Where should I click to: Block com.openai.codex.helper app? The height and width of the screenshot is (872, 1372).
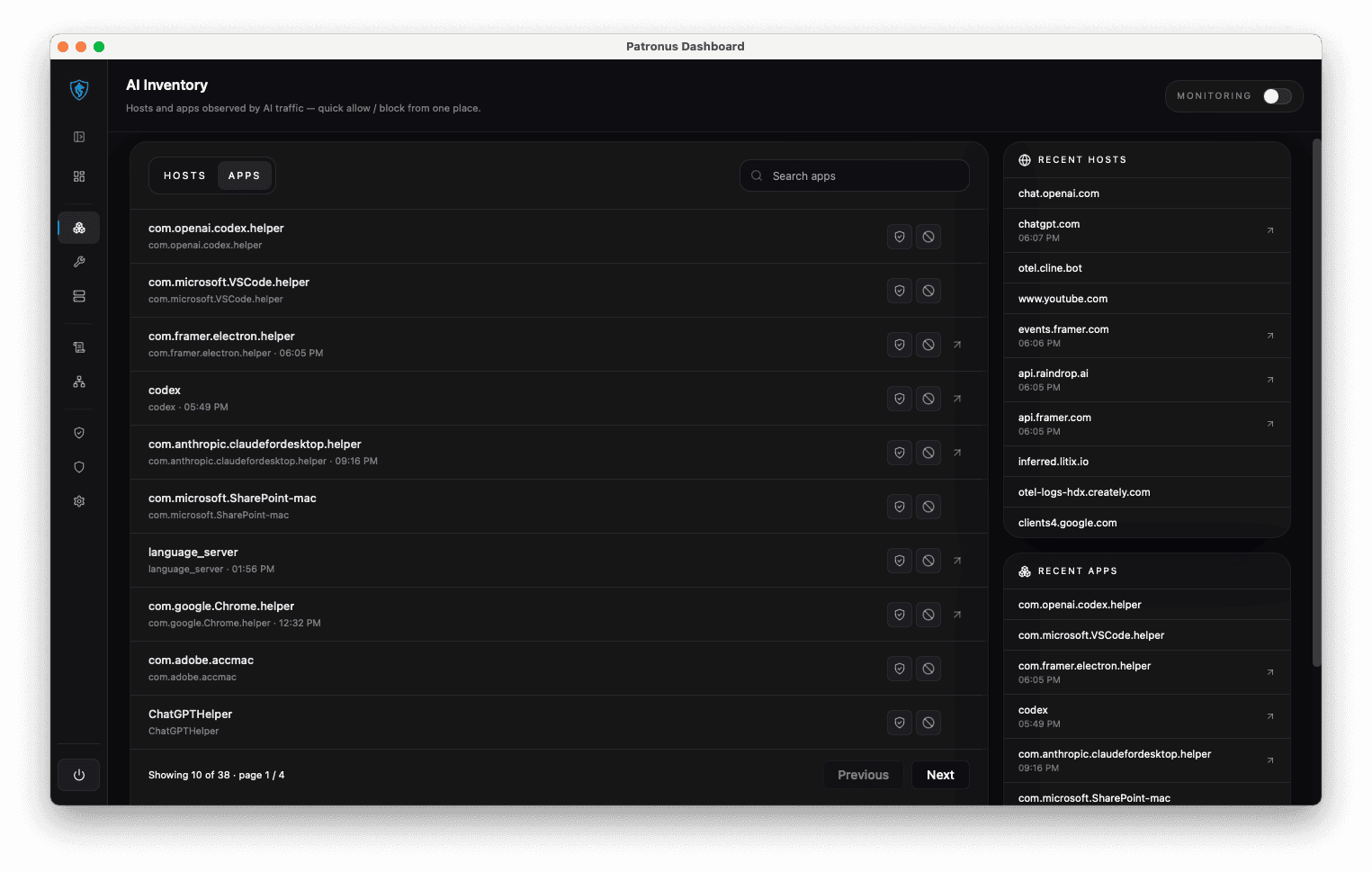pos(928,237)
